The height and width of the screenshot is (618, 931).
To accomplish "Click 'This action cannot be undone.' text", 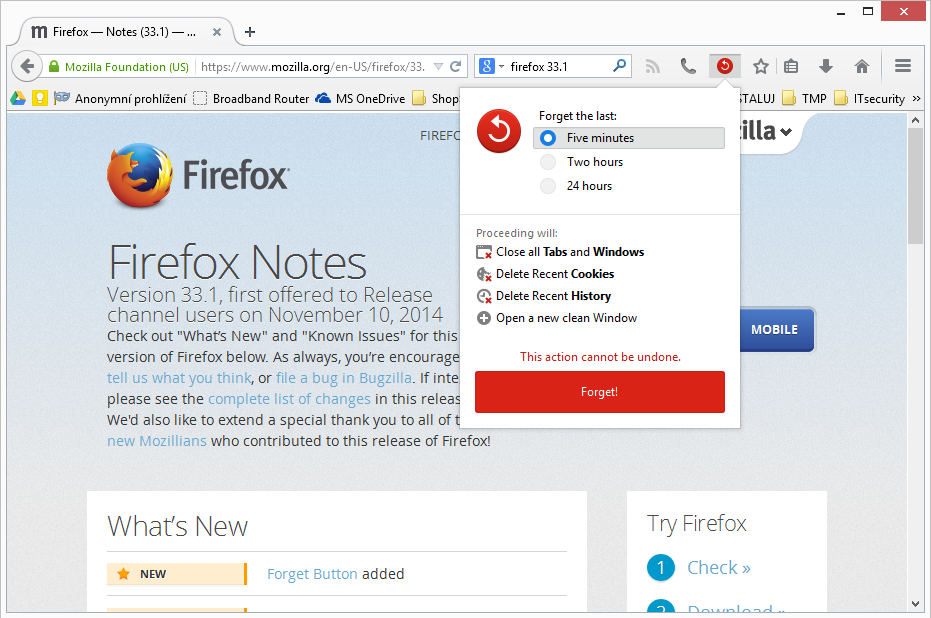I will click(x=600, y=357).
